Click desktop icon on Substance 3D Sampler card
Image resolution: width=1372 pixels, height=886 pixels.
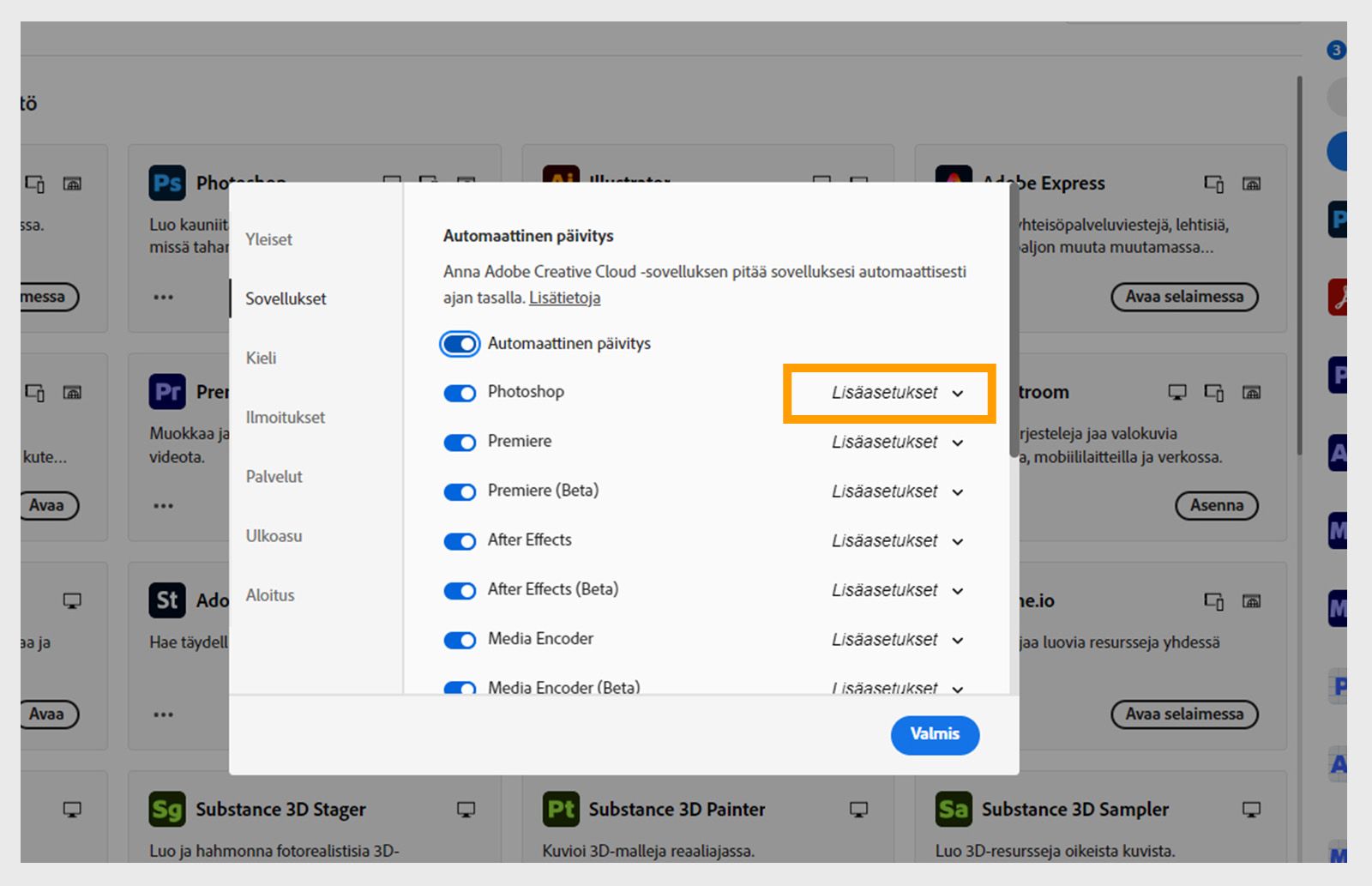[x=1251, y=809]
